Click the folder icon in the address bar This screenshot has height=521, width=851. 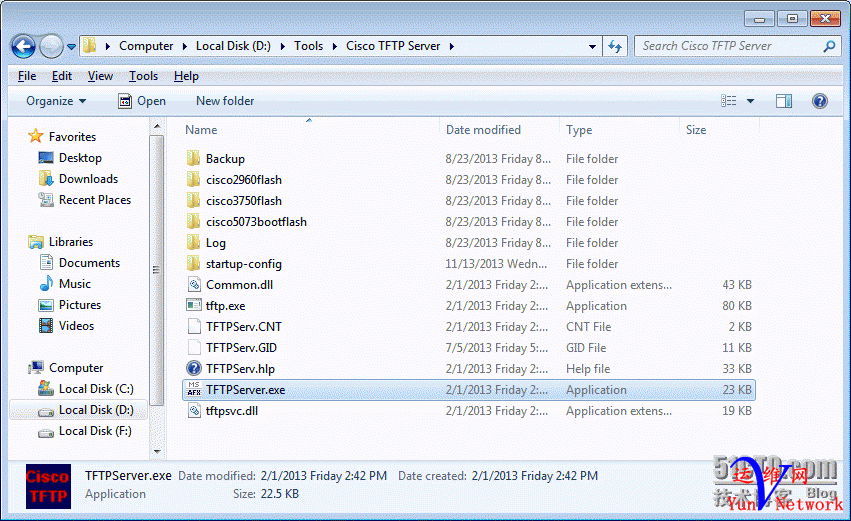[x=90, y=46]
